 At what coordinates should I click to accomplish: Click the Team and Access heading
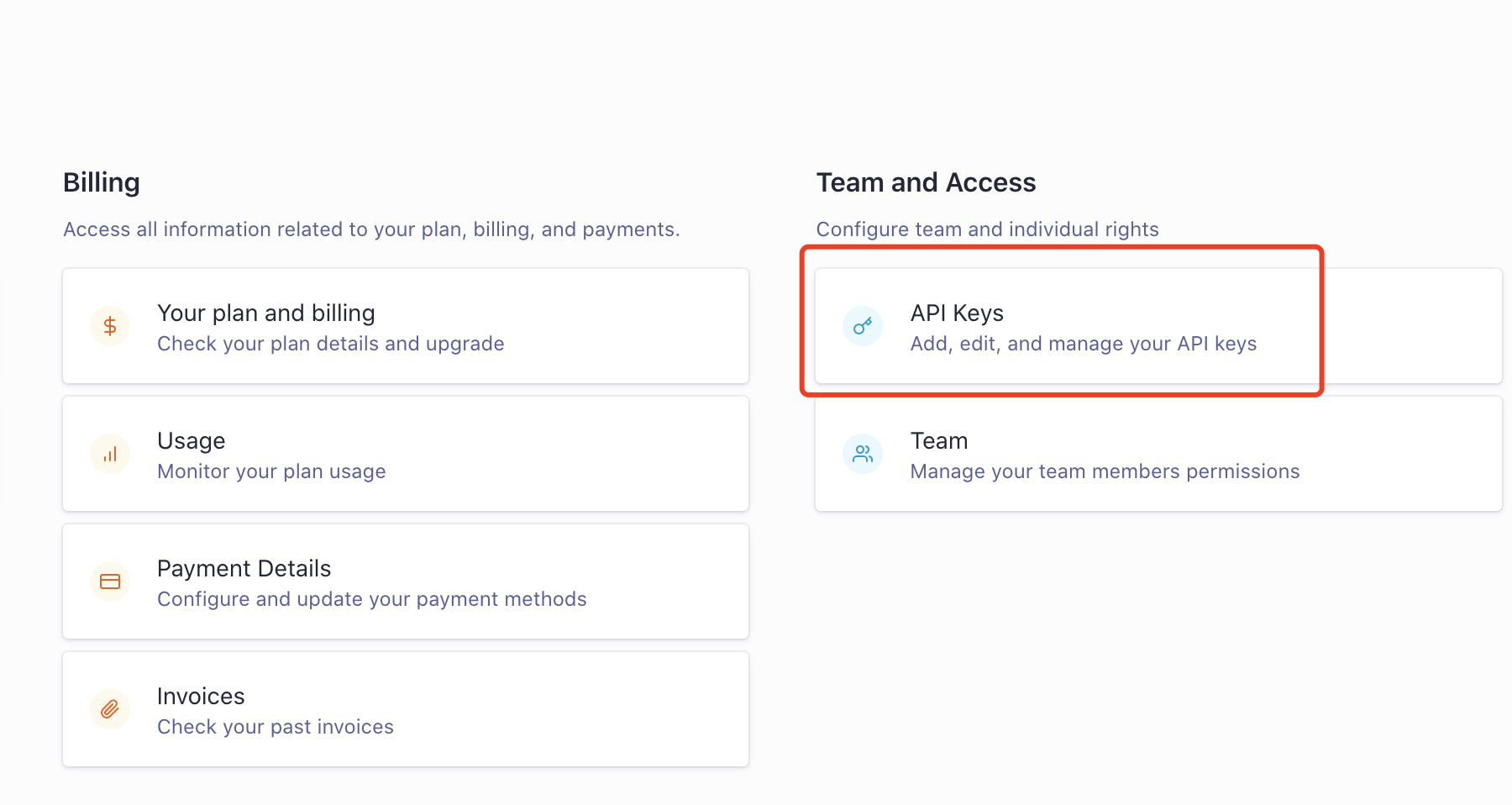(926, 182)
